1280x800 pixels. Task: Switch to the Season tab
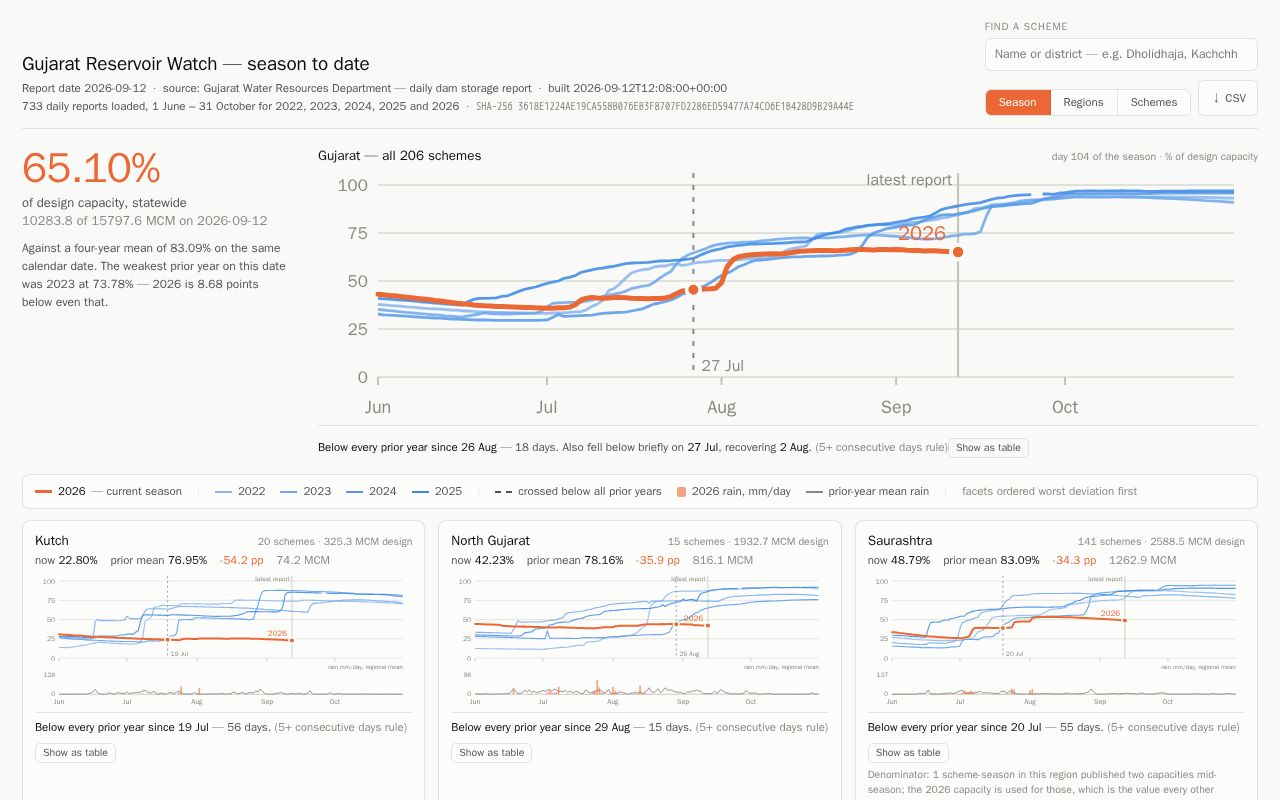coord(1017,102)
